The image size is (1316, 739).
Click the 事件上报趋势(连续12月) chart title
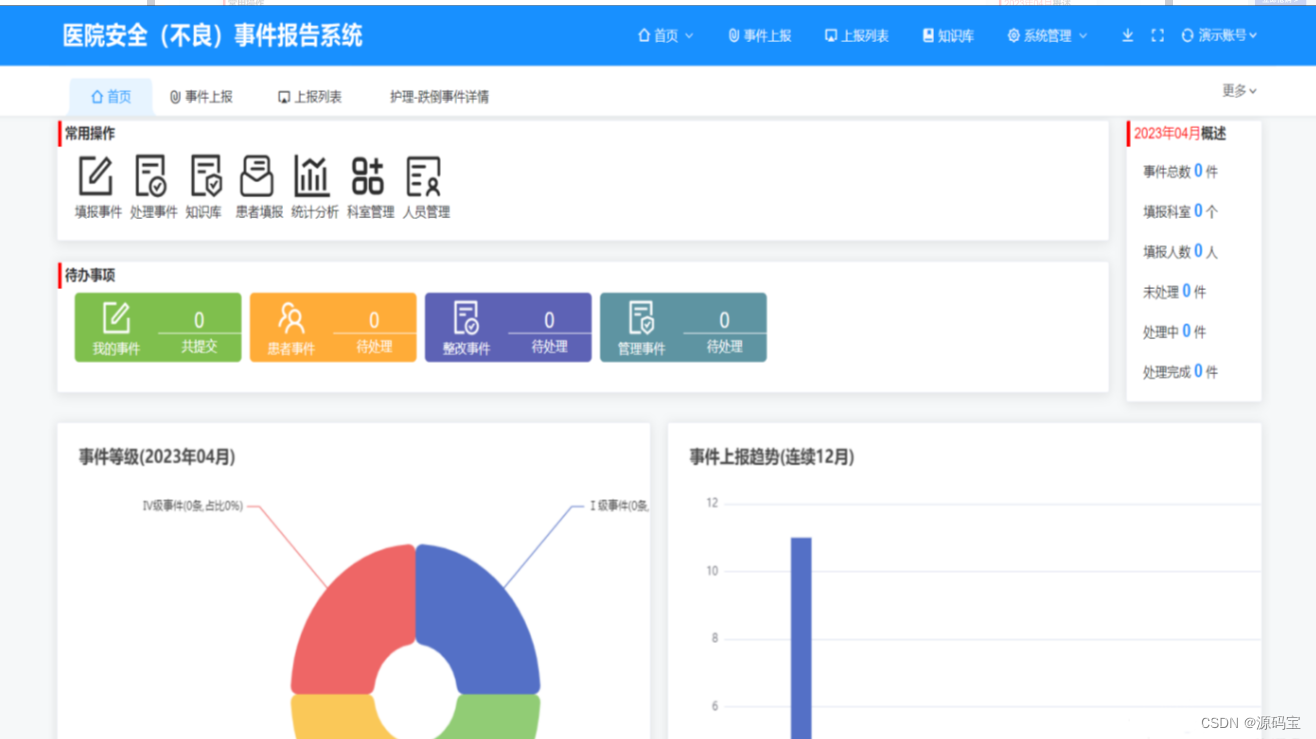point(772,457)
